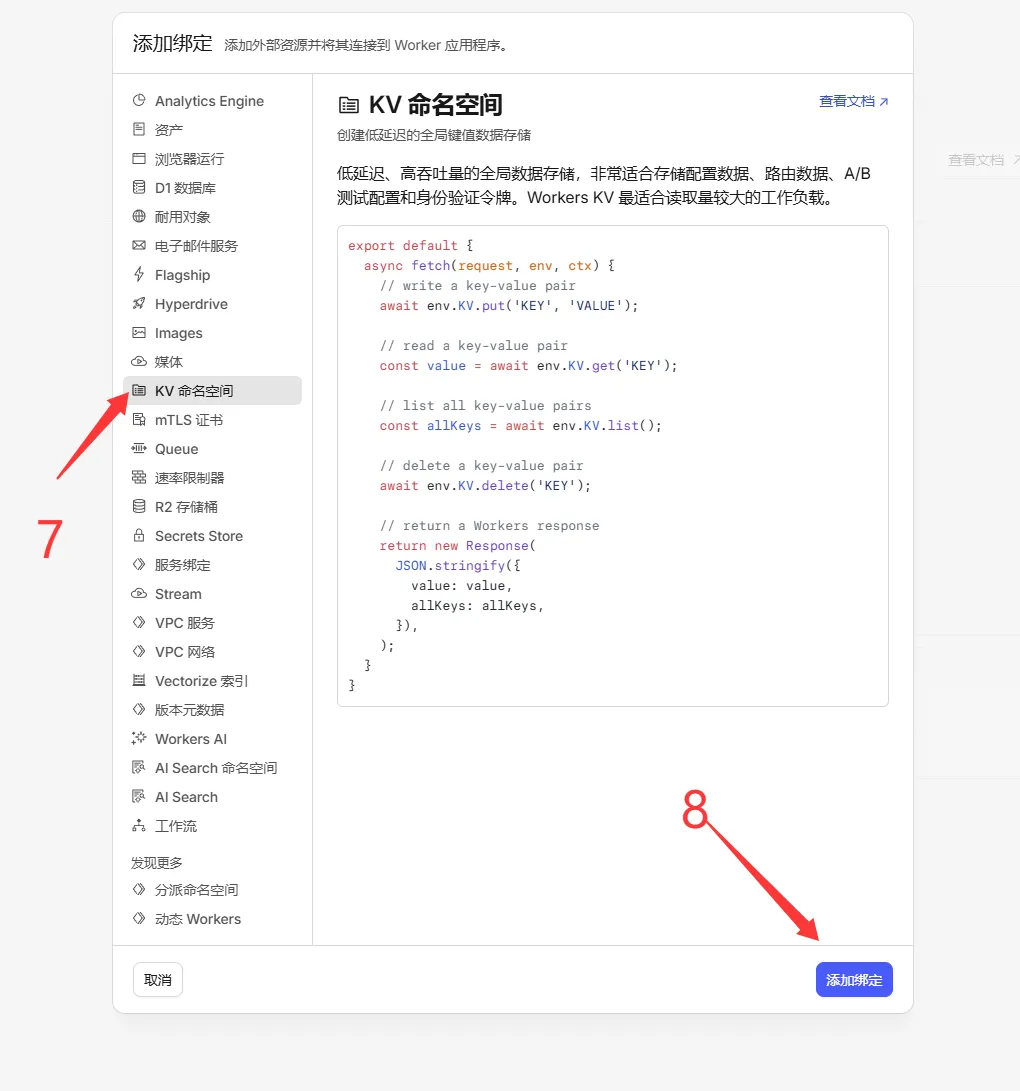The width and height of the screenshot is (1020, 1091).
Task: Click the D1 数据库 database icon
Action: tap(139, 187)
